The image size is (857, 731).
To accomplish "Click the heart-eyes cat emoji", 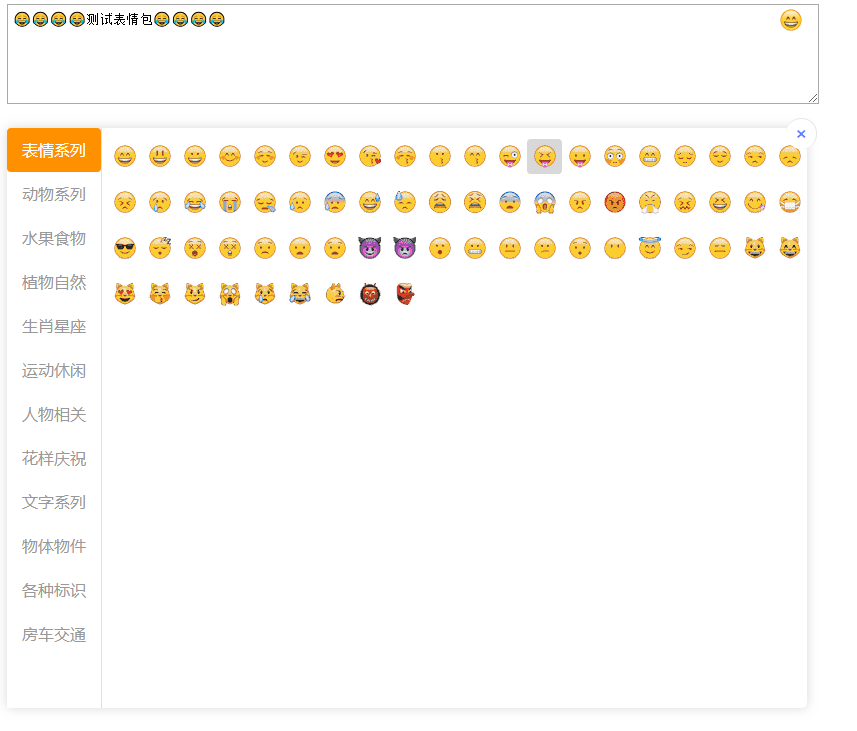I will (x=125, y=293).
